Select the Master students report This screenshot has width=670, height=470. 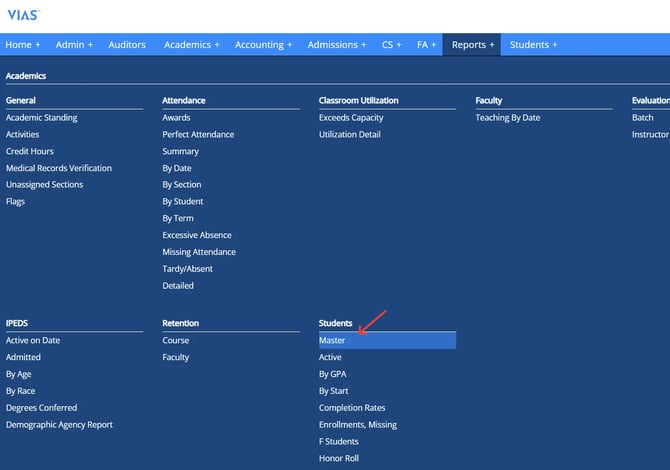coord(333,341)
